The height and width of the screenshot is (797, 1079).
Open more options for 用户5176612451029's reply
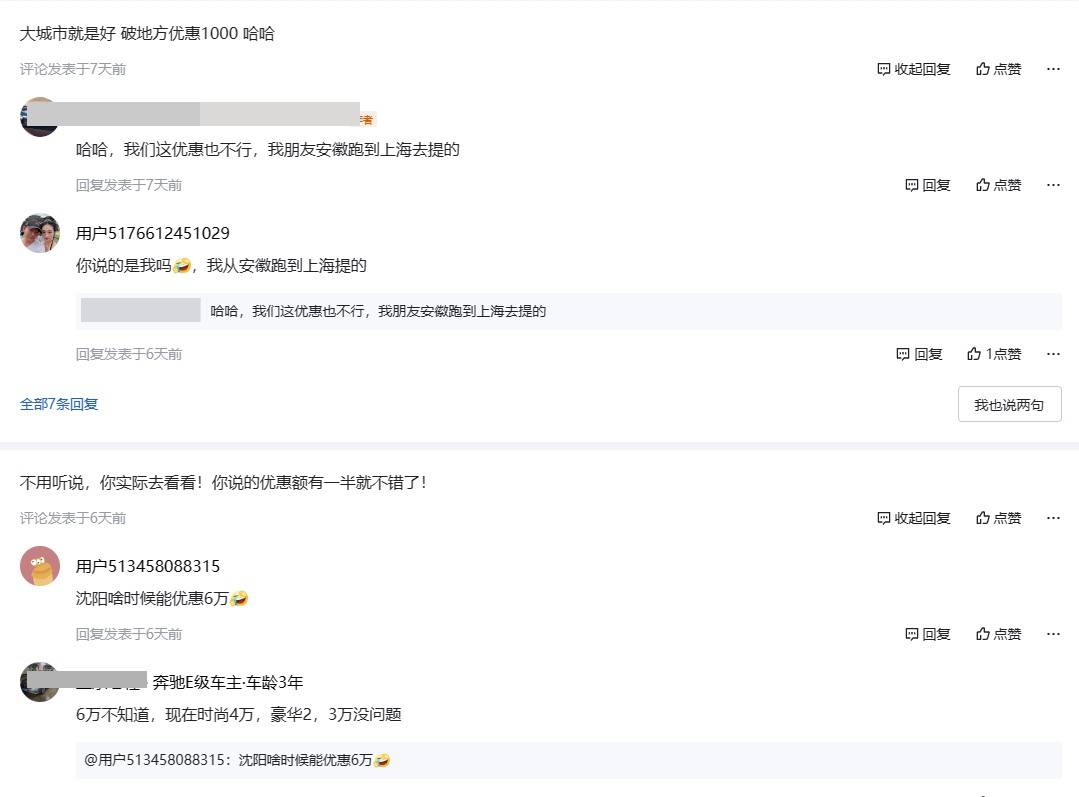coord(1053,354)
